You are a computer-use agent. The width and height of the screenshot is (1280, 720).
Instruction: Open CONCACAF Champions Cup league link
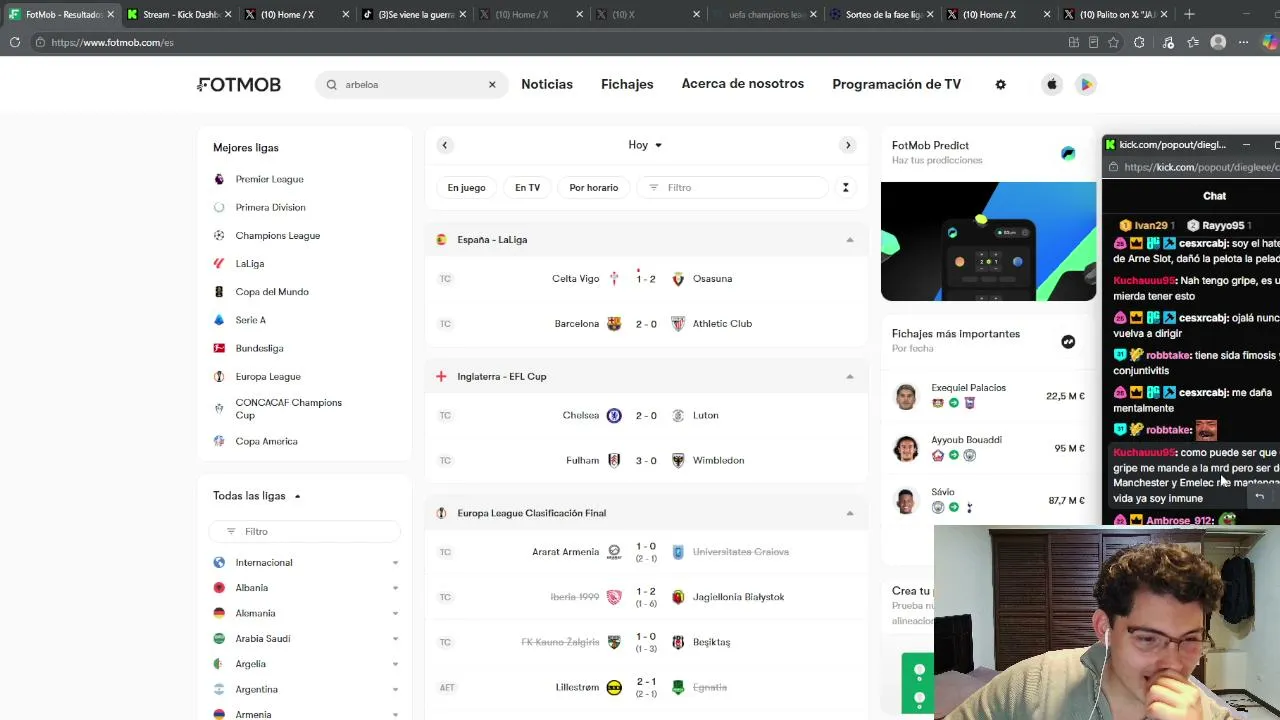click(288, 409)
